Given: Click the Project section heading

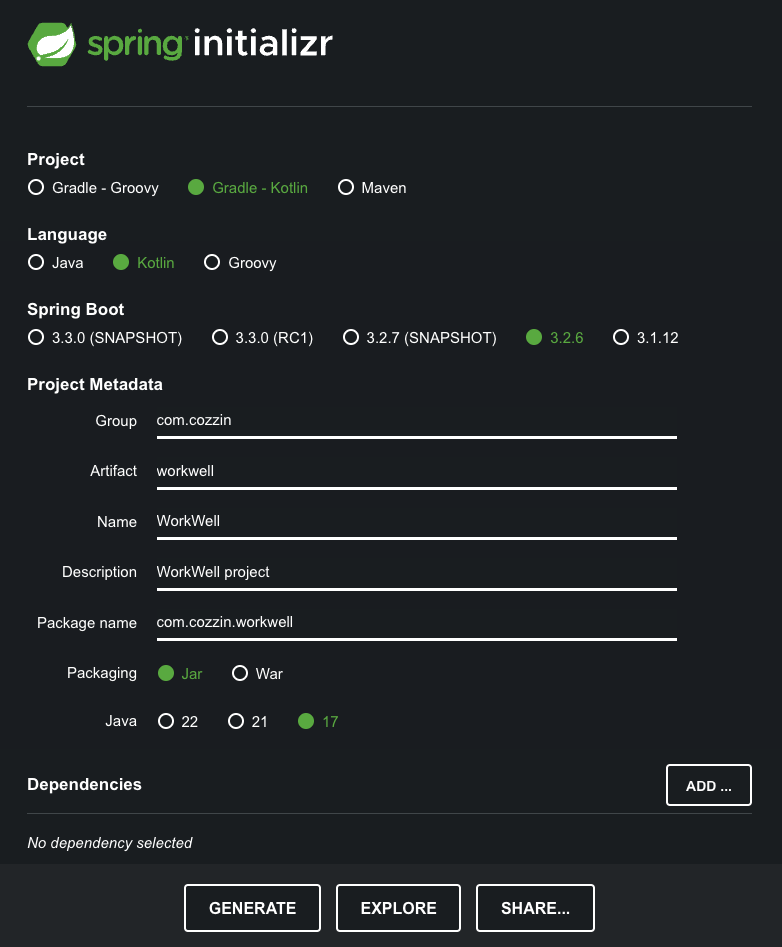Looking at the screenshot, I should pyautogui.click(x=56, y=159).
